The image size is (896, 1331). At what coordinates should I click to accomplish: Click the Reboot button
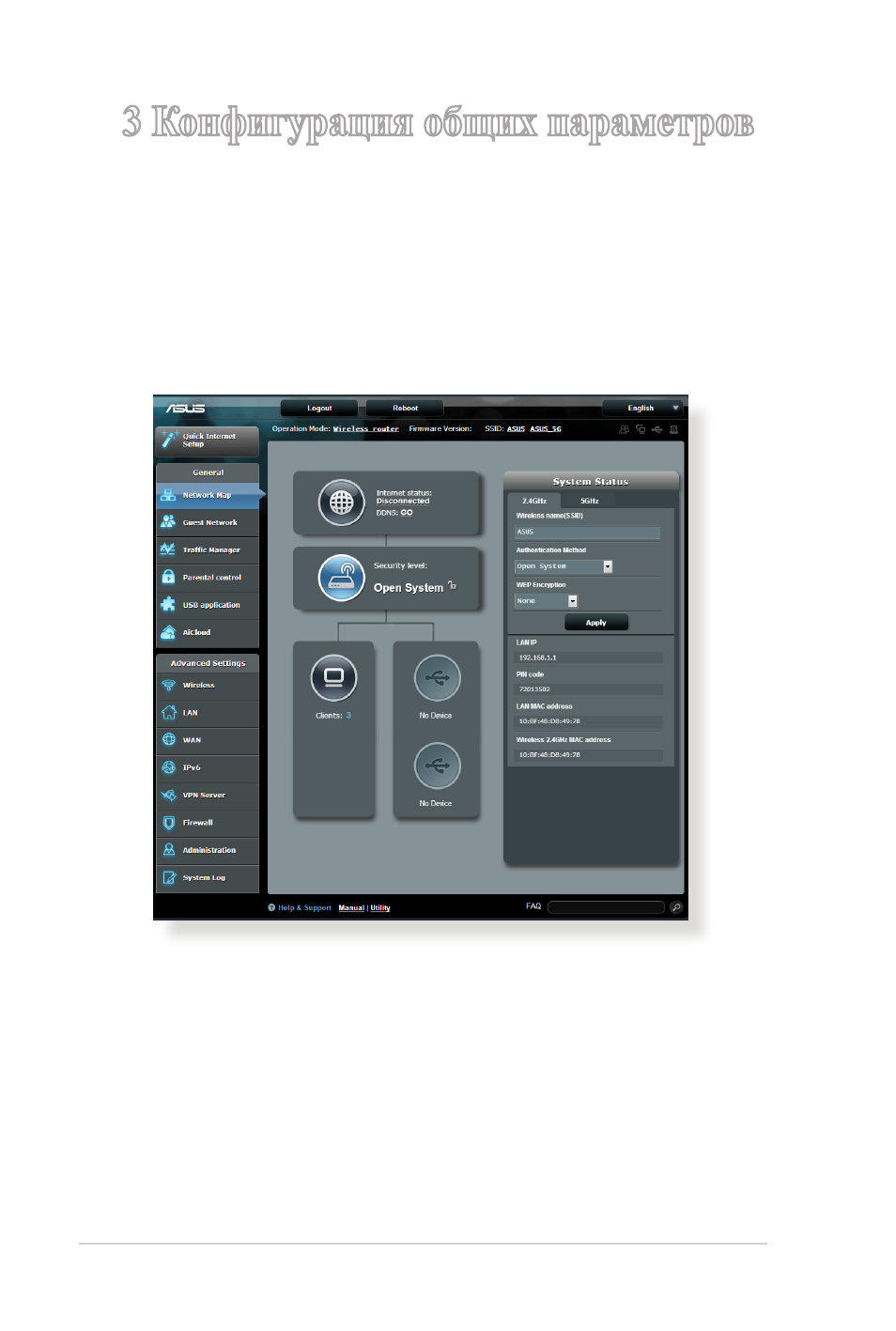tap(405, 408)
